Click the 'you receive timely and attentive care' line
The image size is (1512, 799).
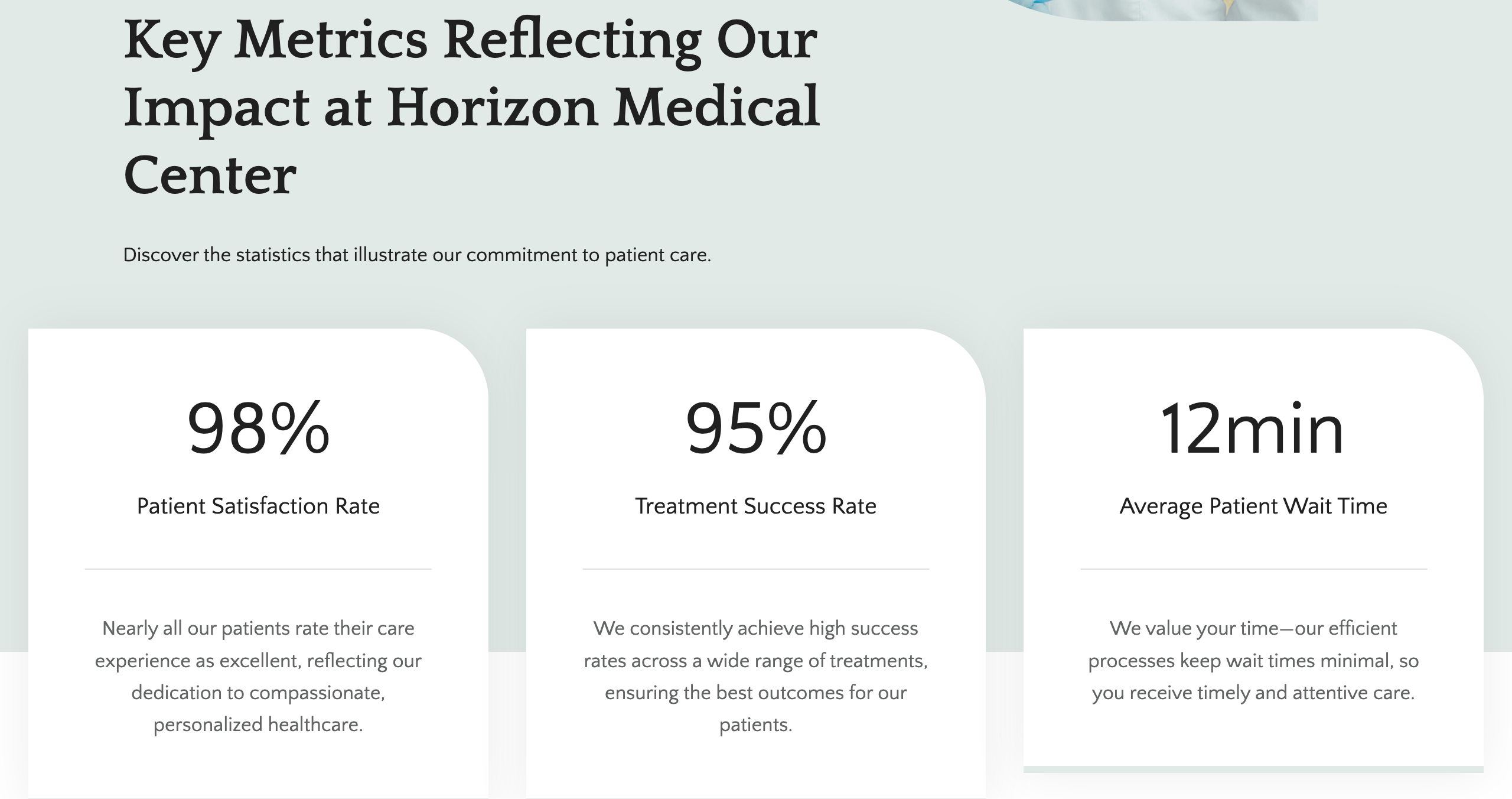[x=1253, y=693]
